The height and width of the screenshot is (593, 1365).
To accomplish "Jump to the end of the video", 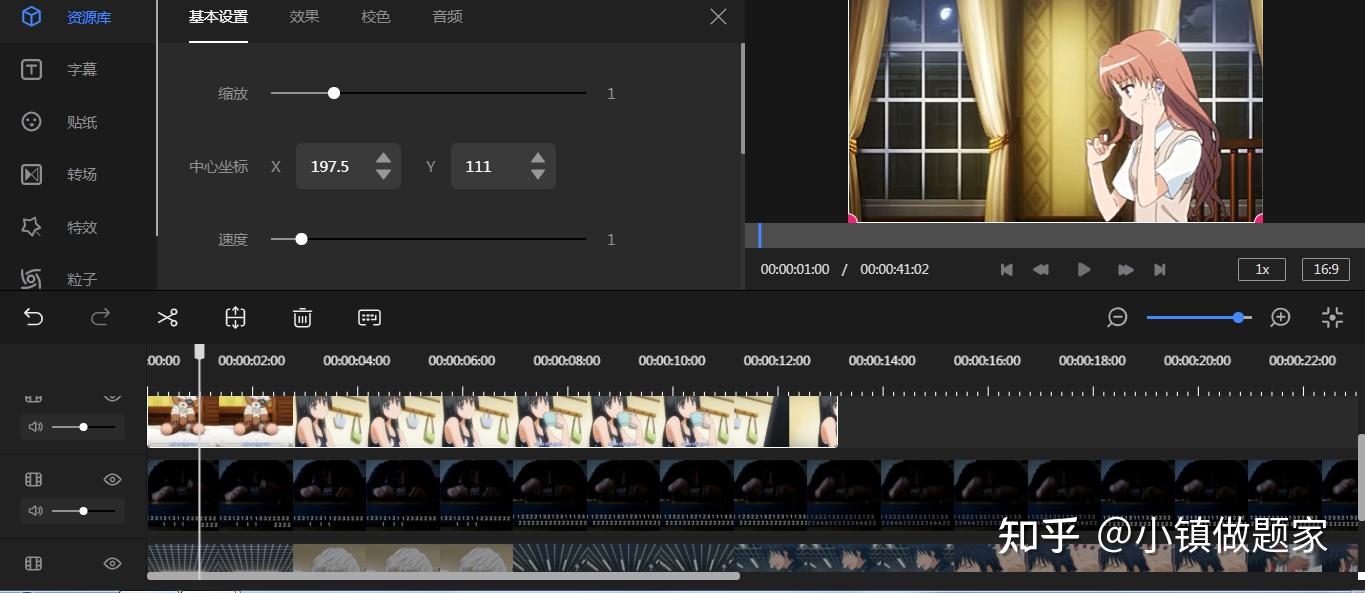I will [1160, 270].
